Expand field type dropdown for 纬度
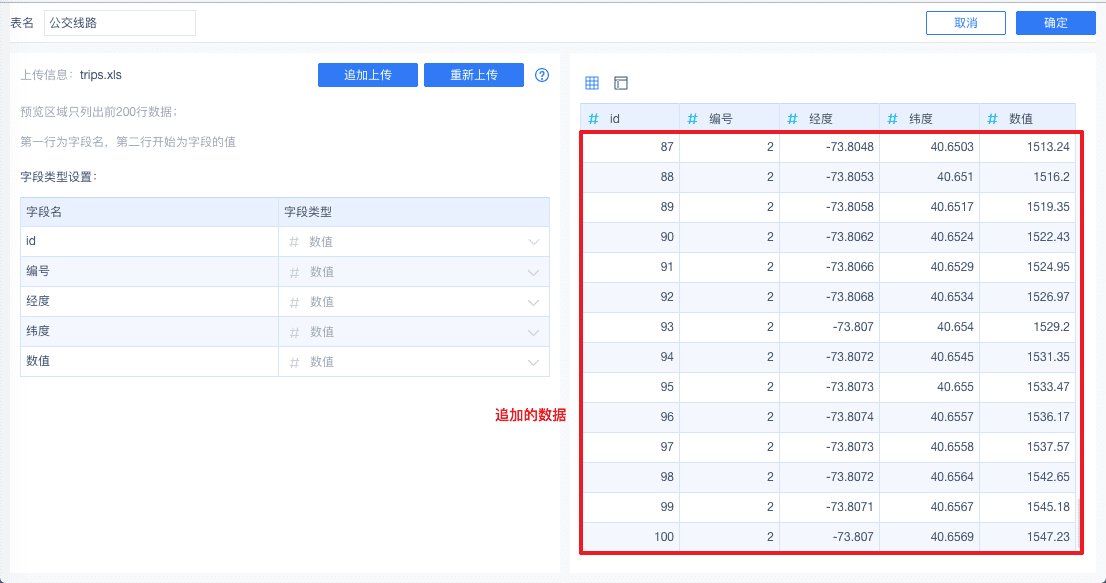Image resolution: width=1106 pixels, height=583 pixels. [x=534, y=332]
